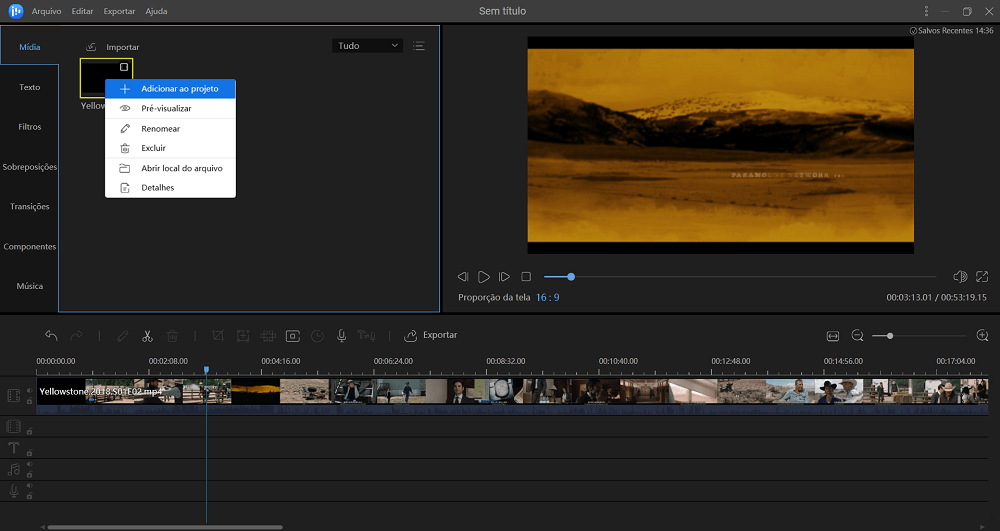Screen dimensions: 1000x531
Task: Switch to the Filtros tab
Action: pyautogui.click(x=29, y=127)
